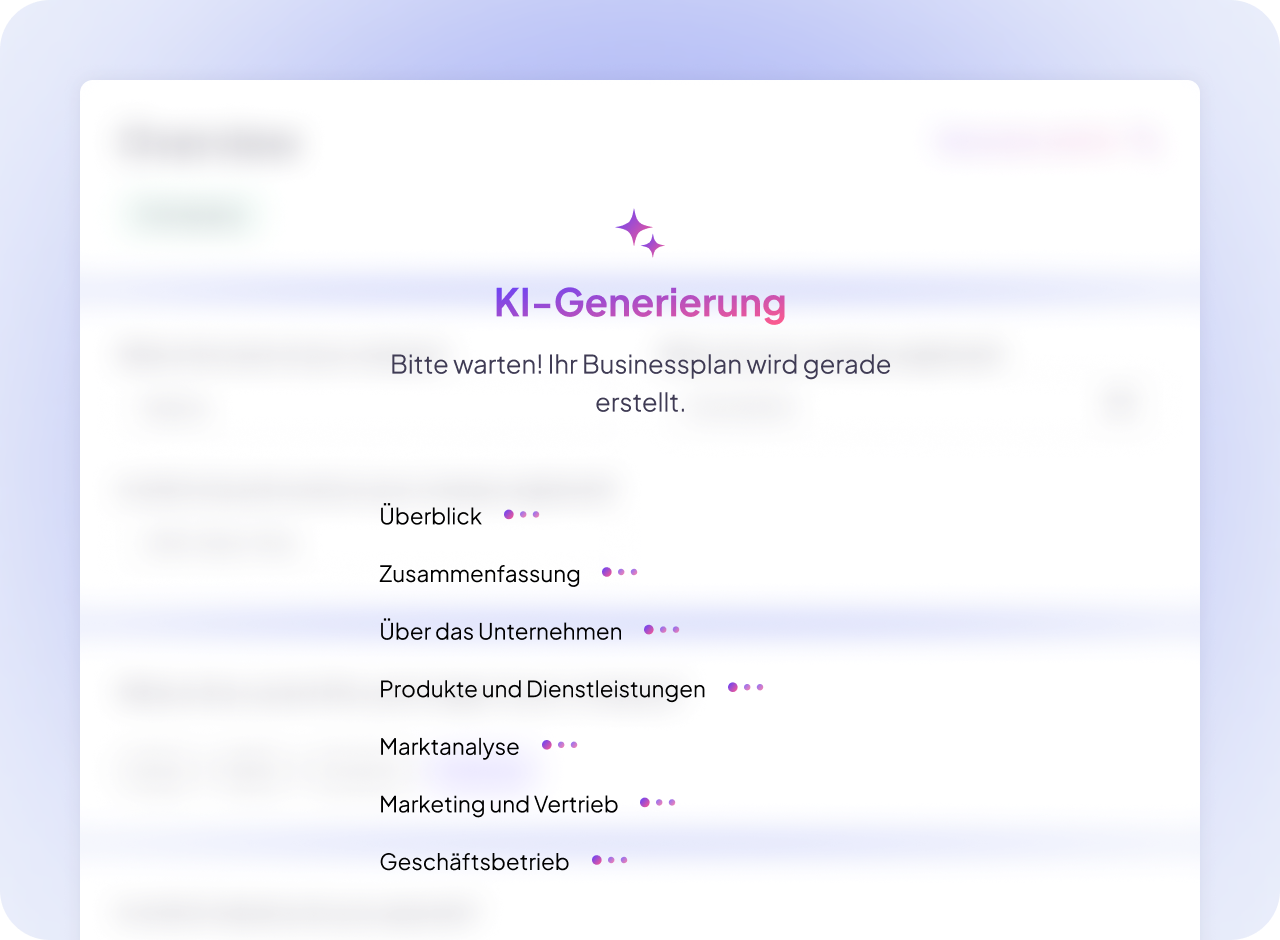Select Über das Unternehmen entry

501,632
